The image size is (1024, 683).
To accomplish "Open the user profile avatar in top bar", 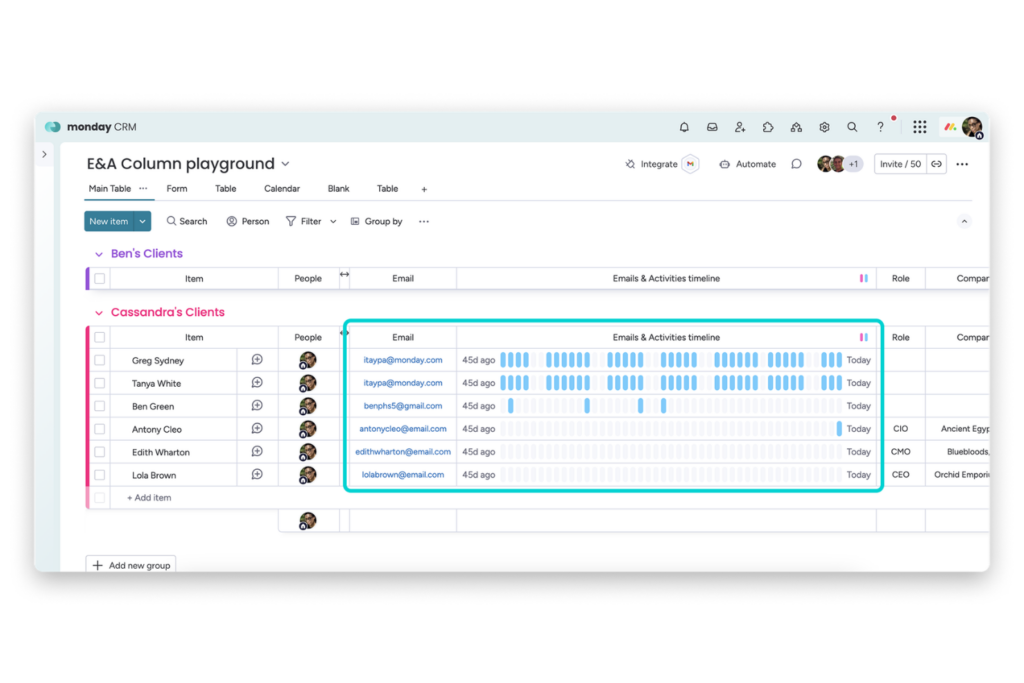I will 972,127.
